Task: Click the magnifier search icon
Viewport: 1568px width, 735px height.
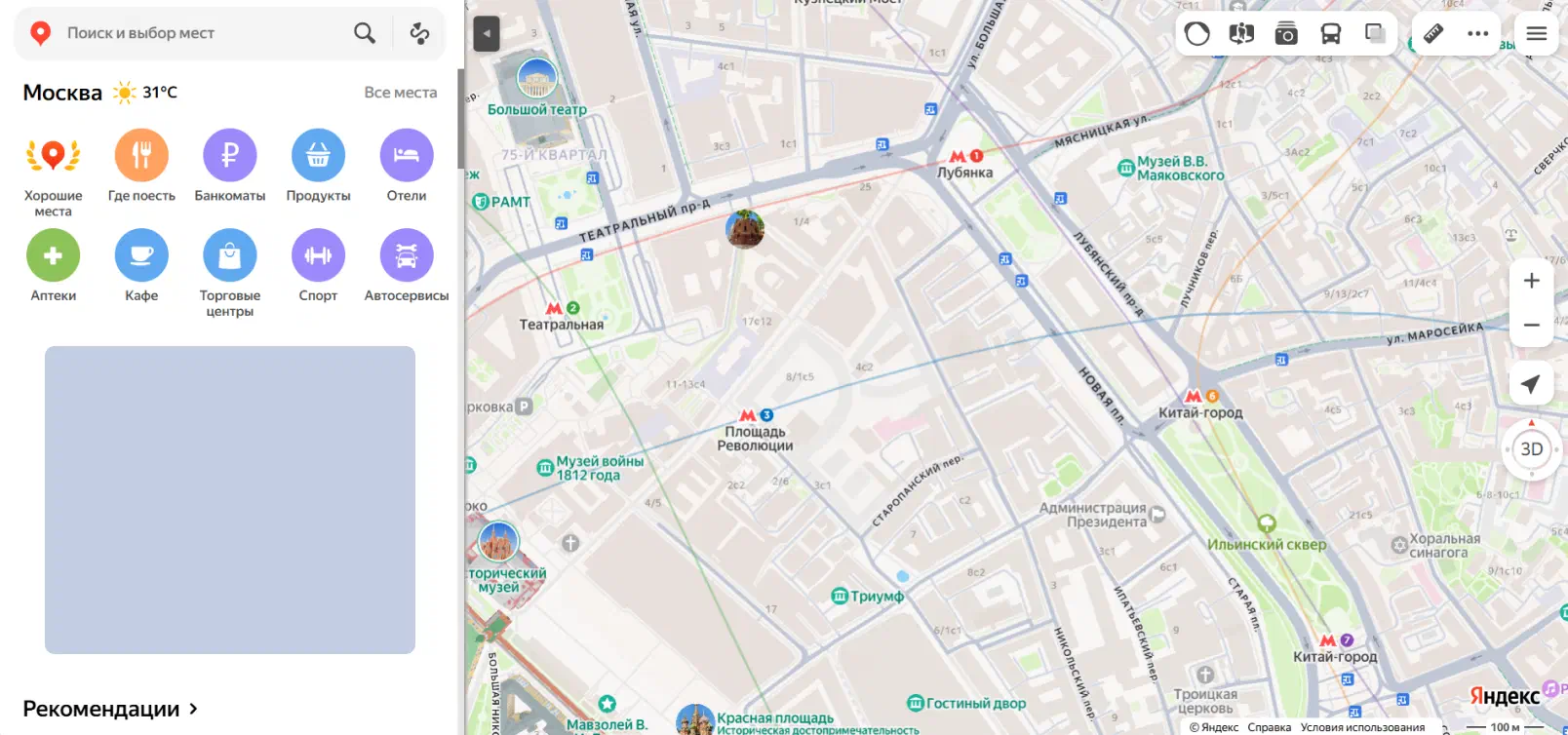Action: (x=365, y=33)
